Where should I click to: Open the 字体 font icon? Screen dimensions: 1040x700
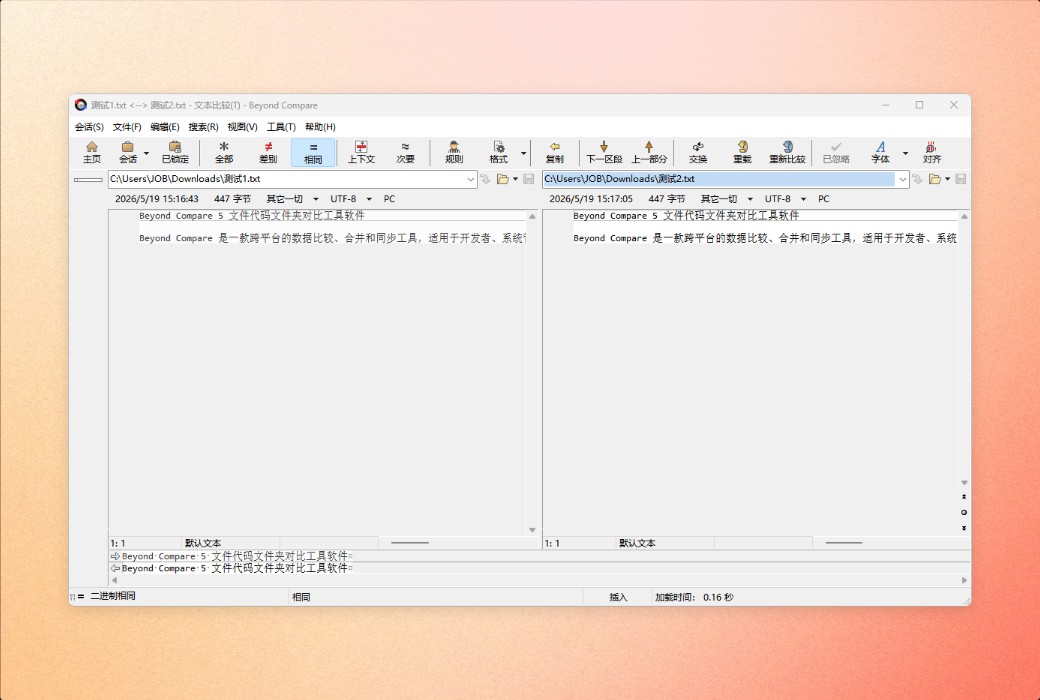coord(880,152)
